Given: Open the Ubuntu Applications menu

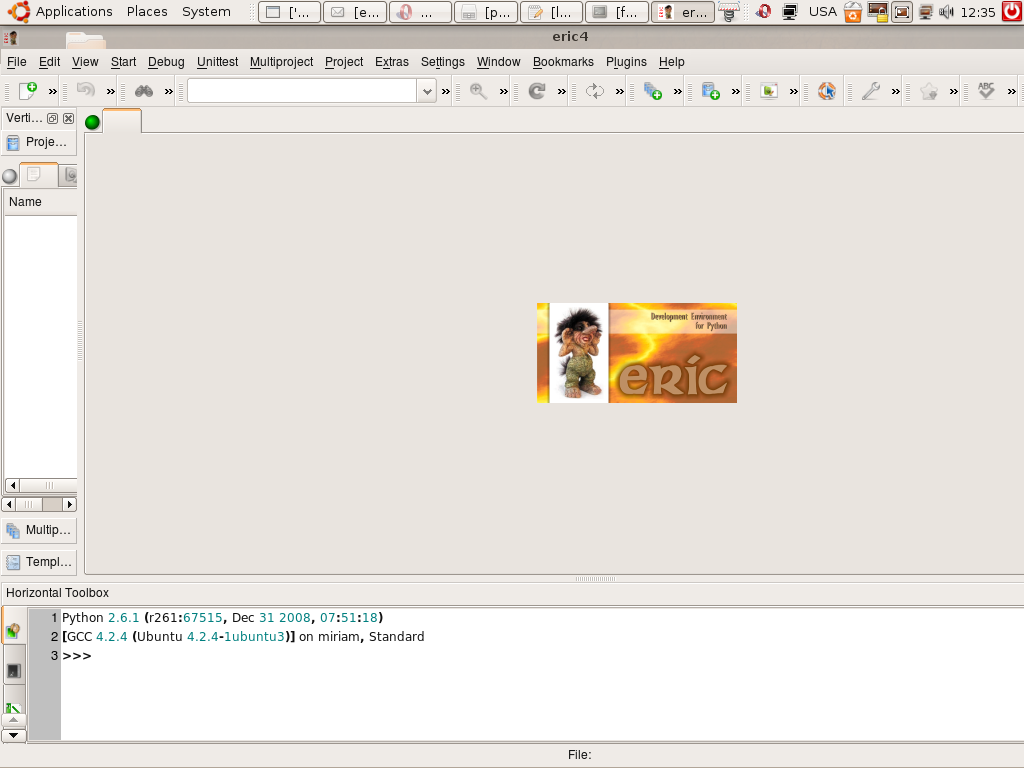Looking at the screenshot, I should tap(73, 12).
